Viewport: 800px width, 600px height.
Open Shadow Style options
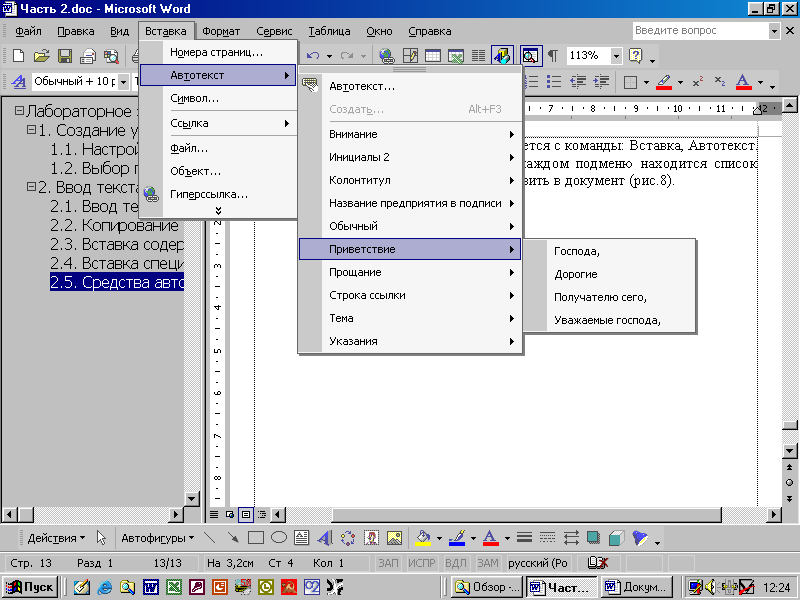point(593,538)
